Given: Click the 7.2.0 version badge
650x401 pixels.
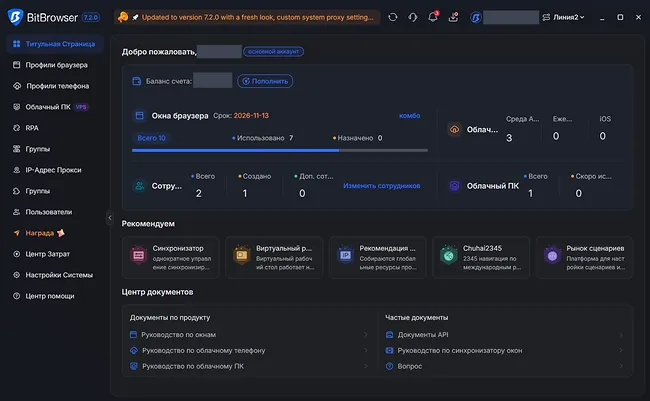Looking at the screenshot, I should (90, 17).
